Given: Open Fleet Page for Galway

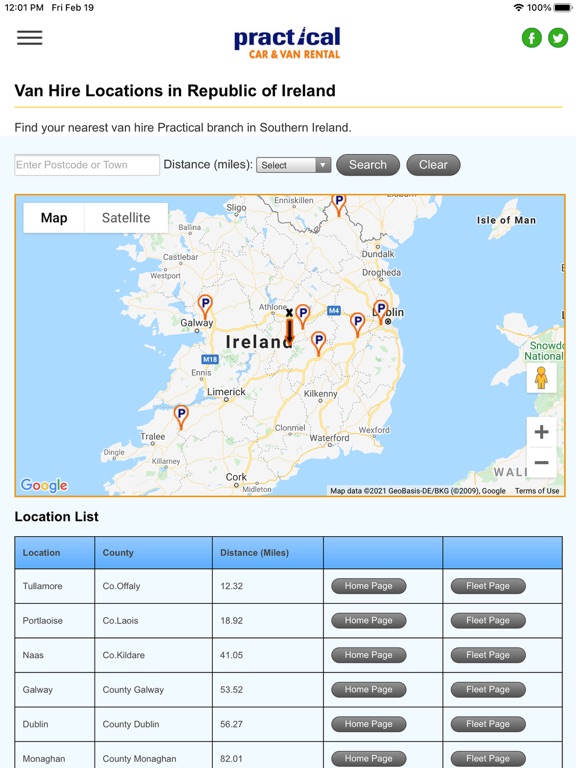Looking at the screenshot, I should pos(488,689).
